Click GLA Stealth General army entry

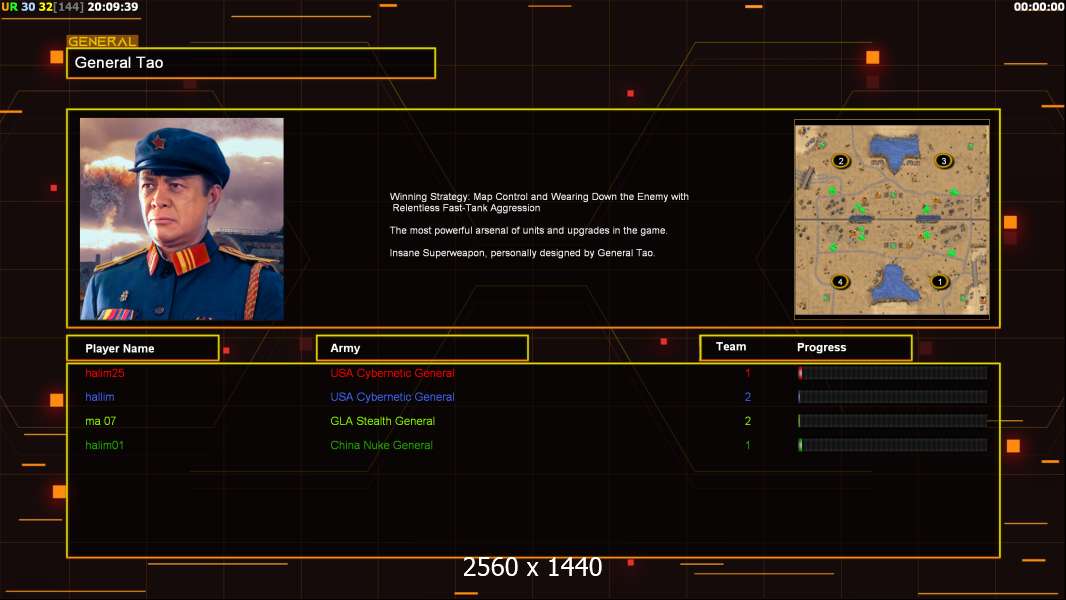(383, 421)
